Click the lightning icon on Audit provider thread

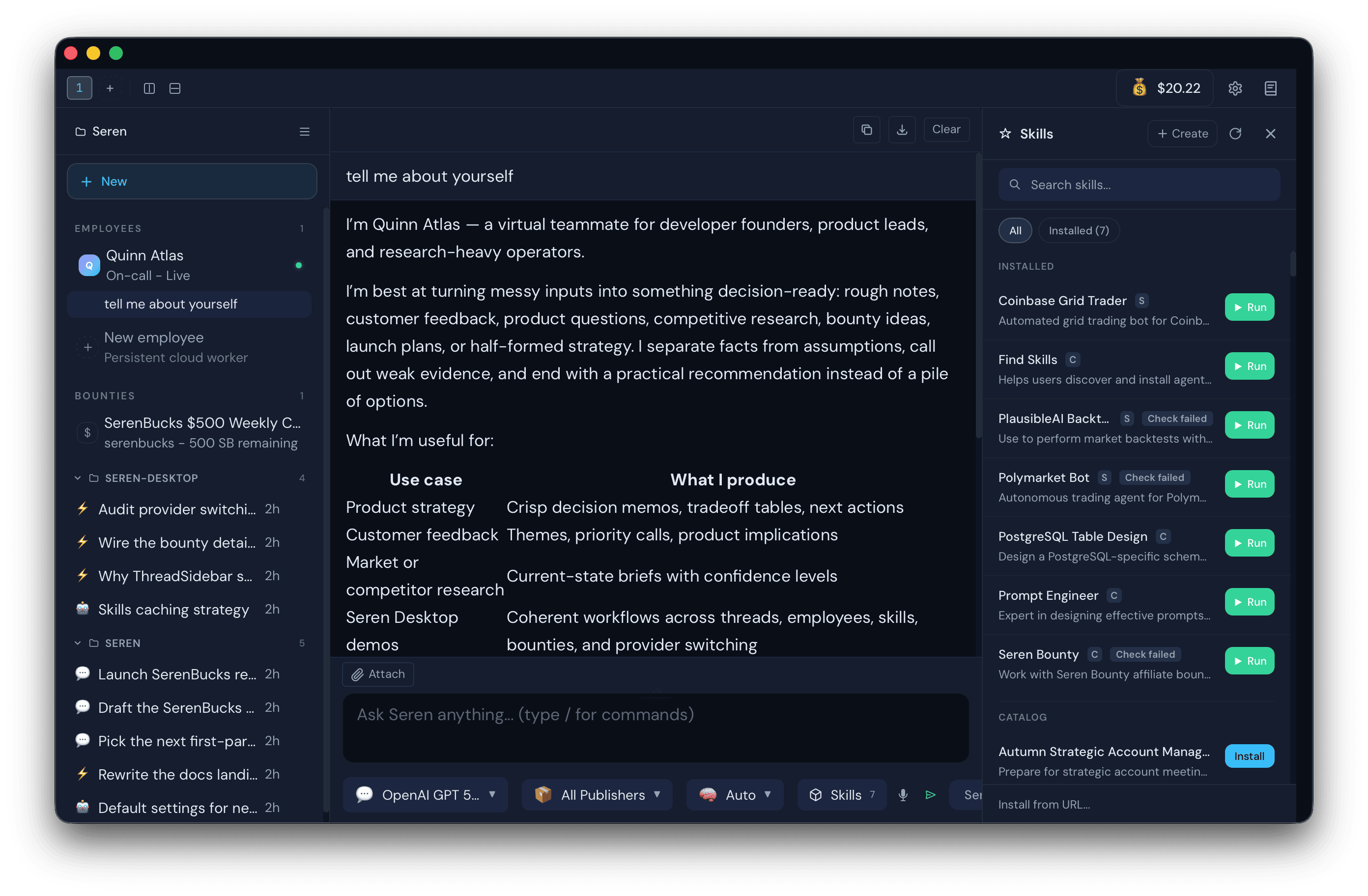(x=83, y=508)
